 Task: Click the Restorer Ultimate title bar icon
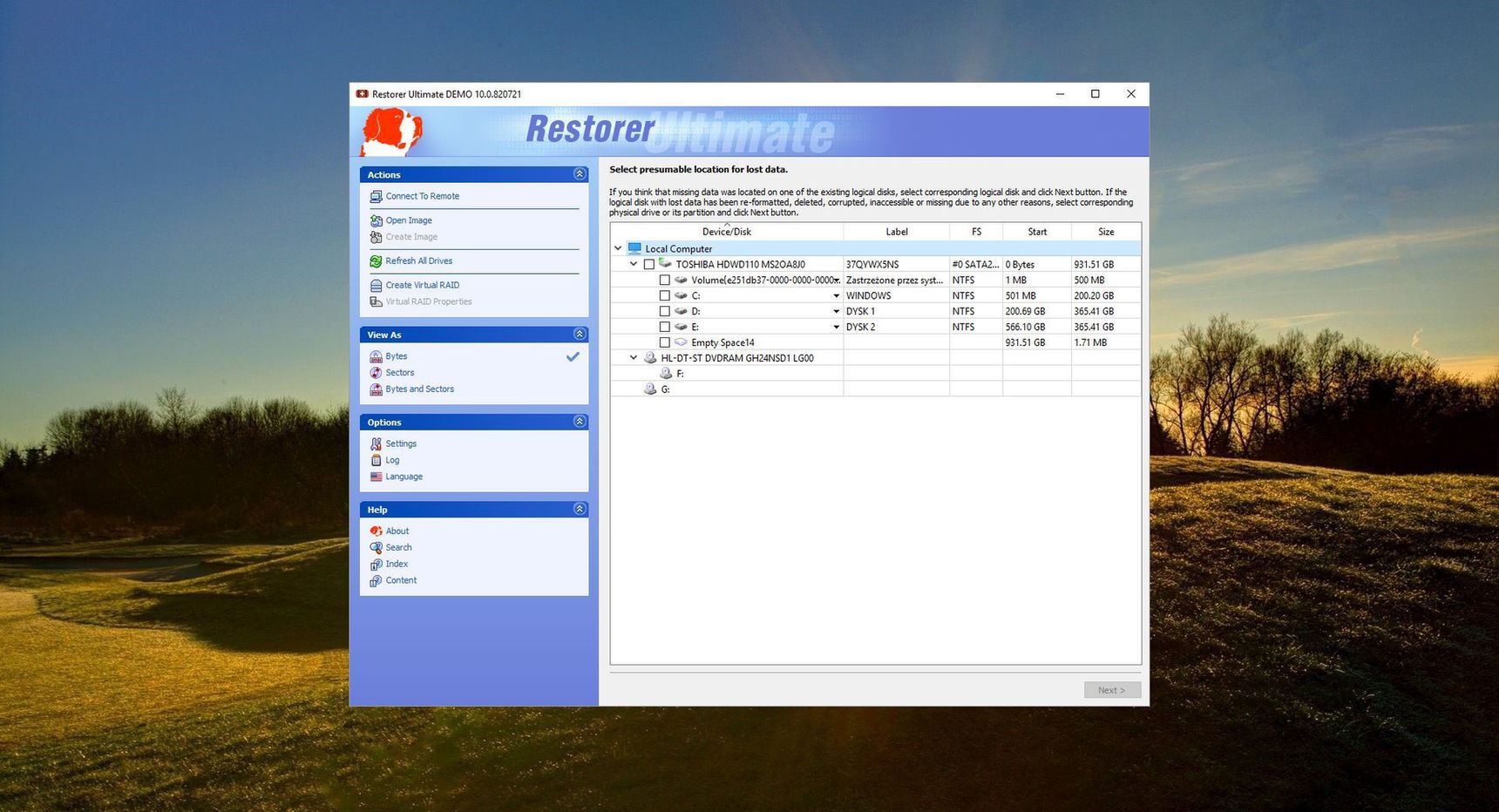click(362, 94)
